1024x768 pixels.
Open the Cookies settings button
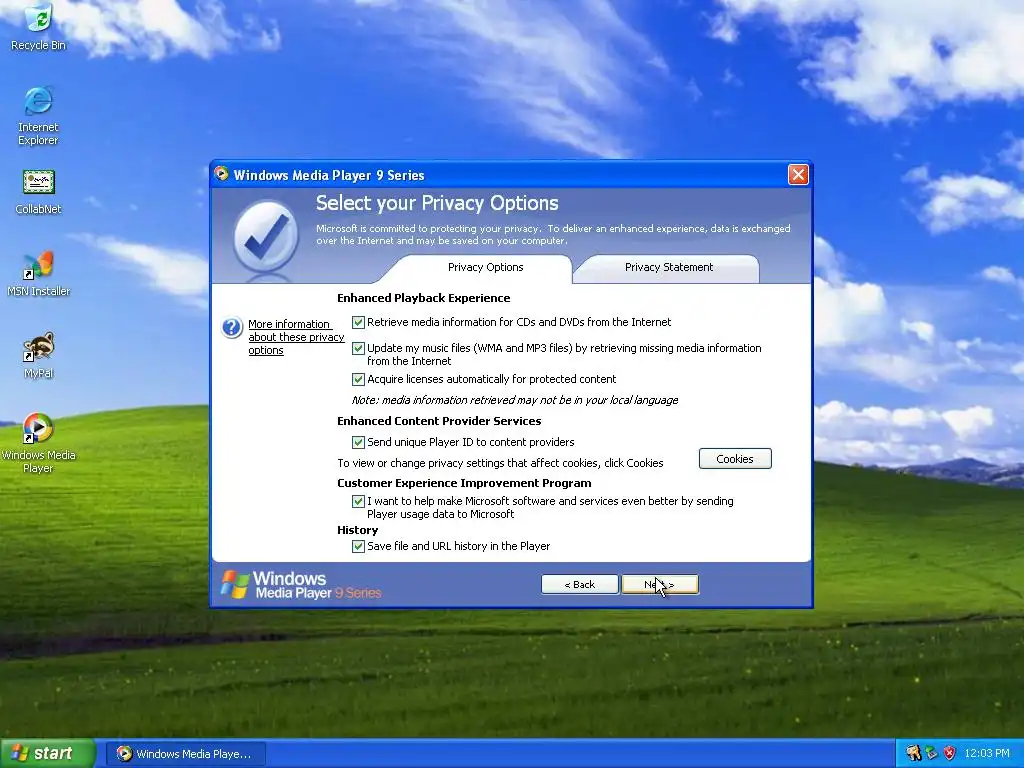(x=735, y=458)
